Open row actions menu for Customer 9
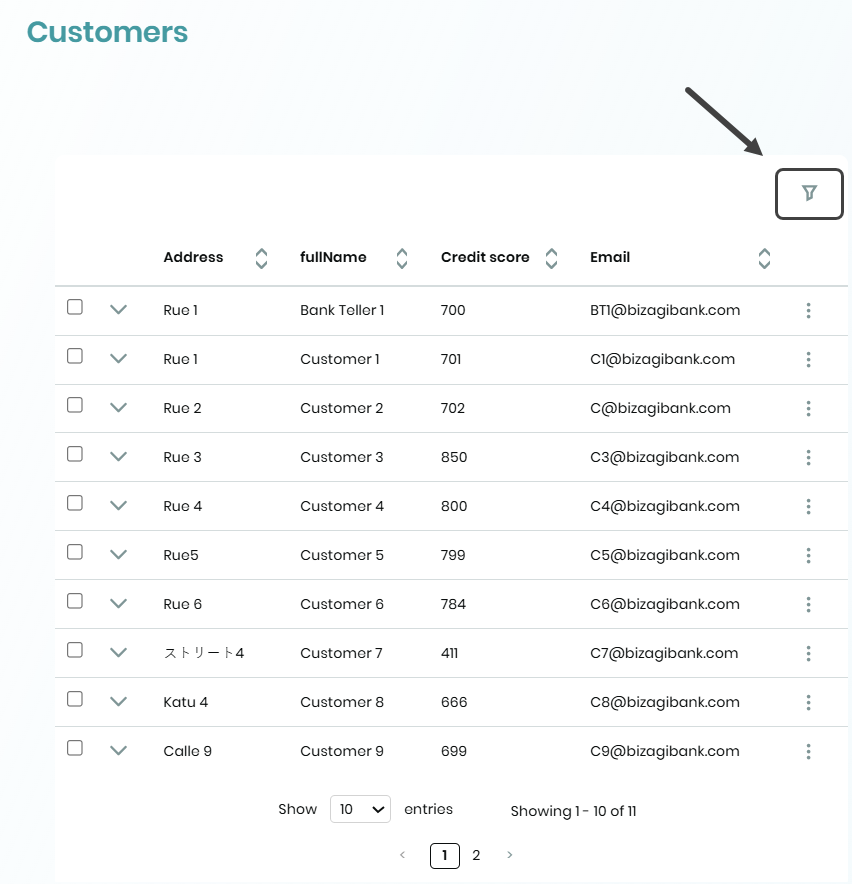The height and width of the screenshot is (884, 852). [808, 752]
